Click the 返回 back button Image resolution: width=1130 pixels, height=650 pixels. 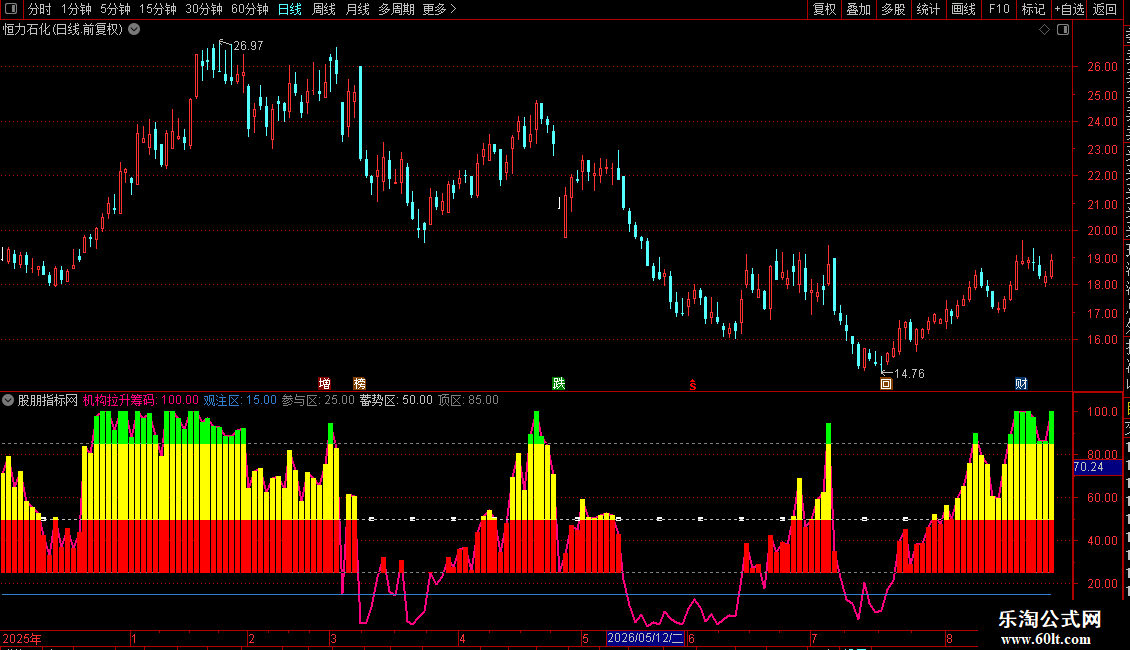1105,9
